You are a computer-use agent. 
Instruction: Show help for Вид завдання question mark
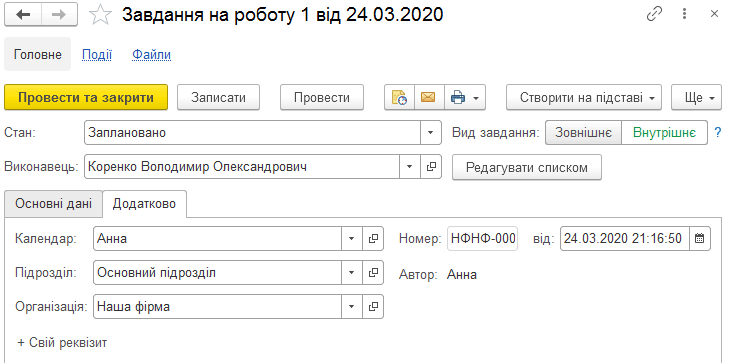coord(717,133)
